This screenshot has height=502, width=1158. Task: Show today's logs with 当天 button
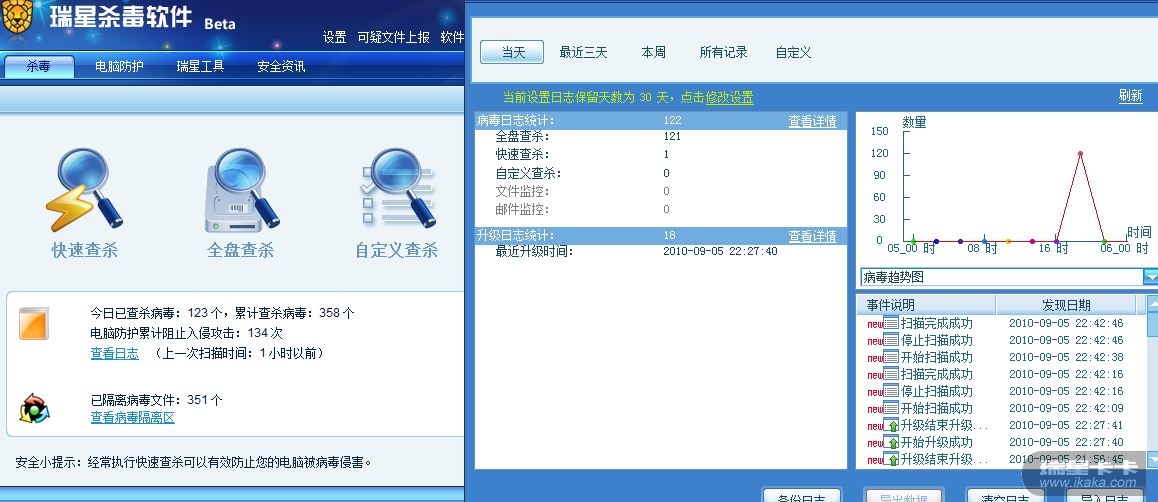click(512, 52)
